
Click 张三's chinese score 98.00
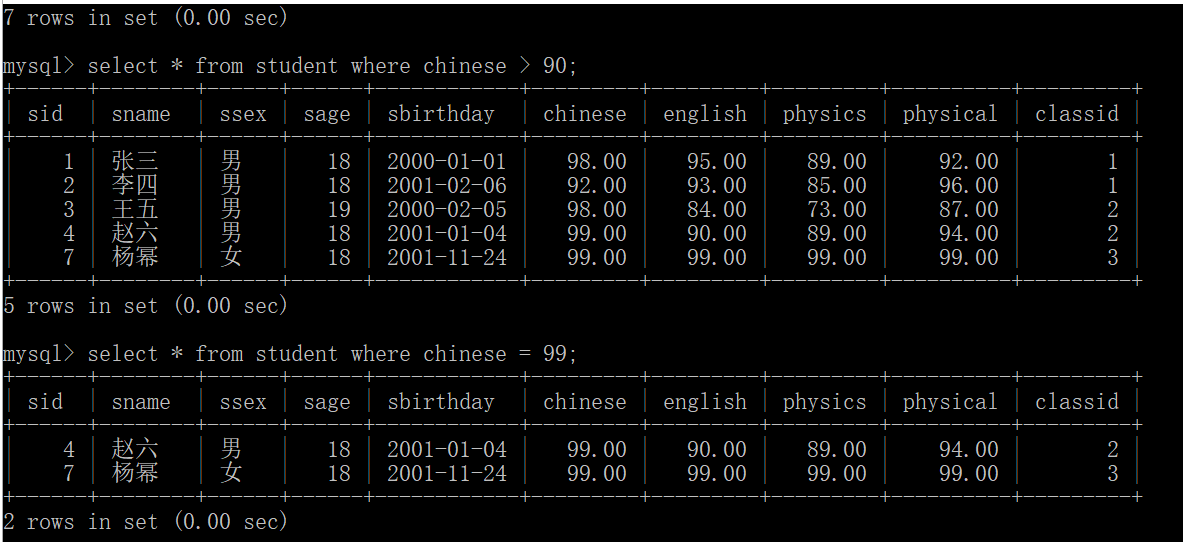596,162
